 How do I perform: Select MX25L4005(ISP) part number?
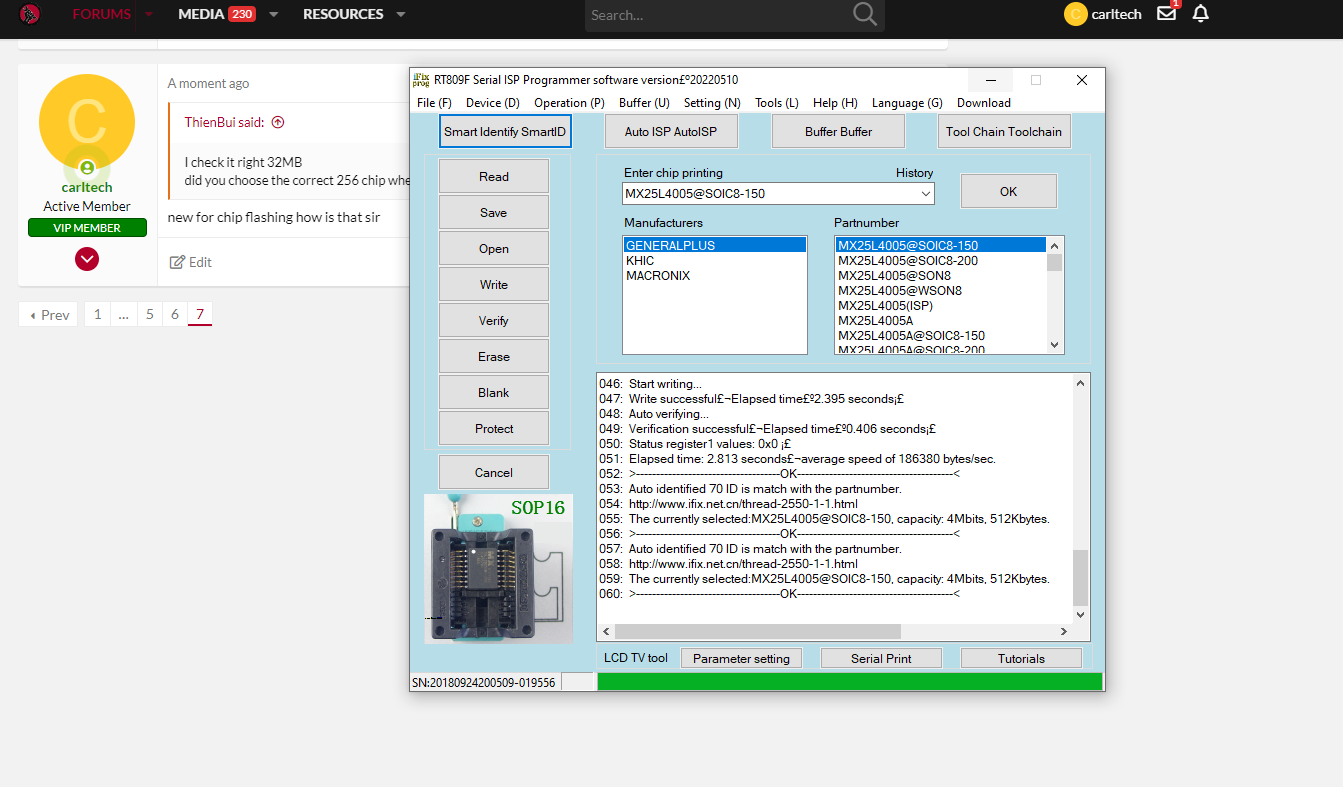pyautogui.click(x=940, y=305)
